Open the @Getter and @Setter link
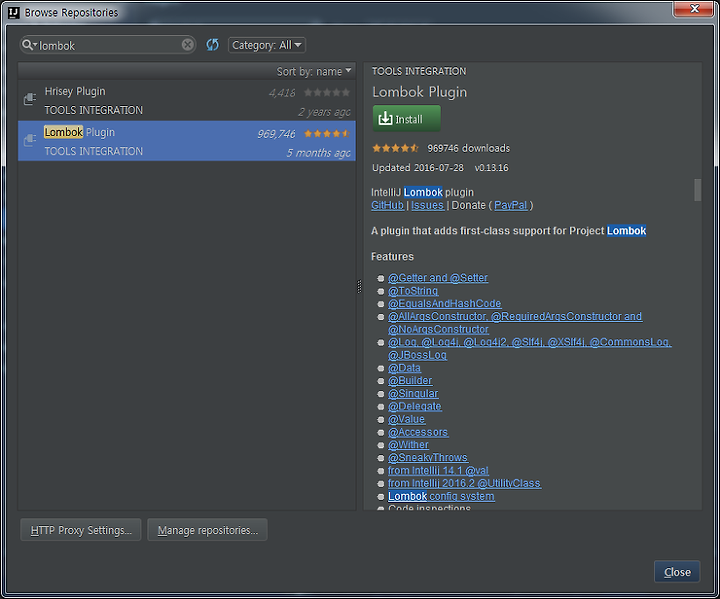720x599 pixels. click(438, 278)
